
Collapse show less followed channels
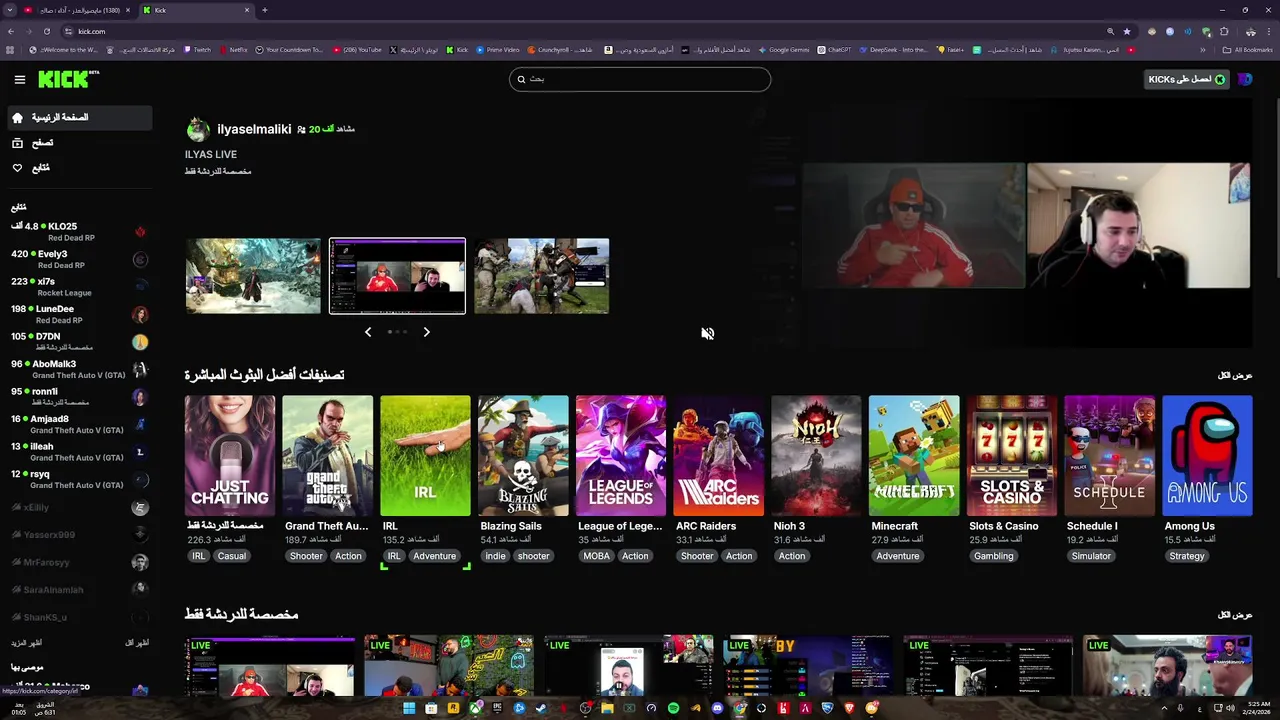136,643
